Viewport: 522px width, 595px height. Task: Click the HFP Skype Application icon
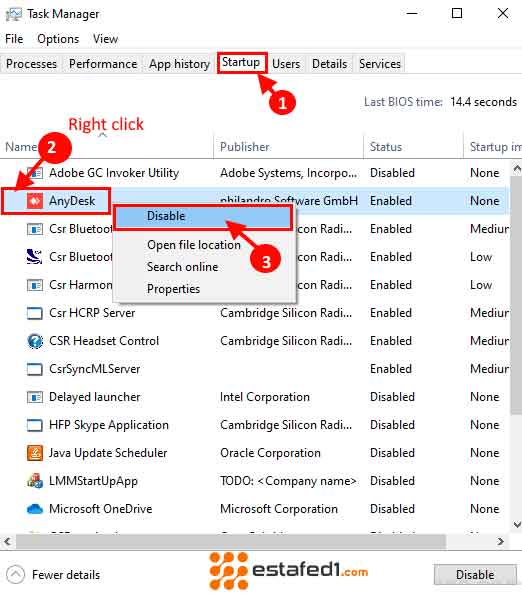pos(35,425)
